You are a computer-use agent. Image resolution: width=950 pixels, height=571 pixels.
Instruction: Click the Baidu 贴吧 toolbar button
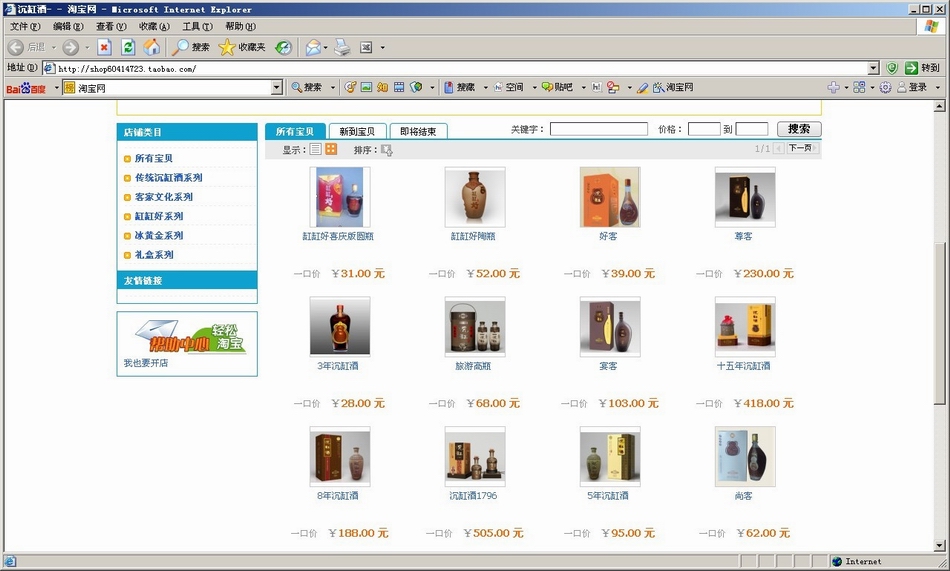point(557,87)
